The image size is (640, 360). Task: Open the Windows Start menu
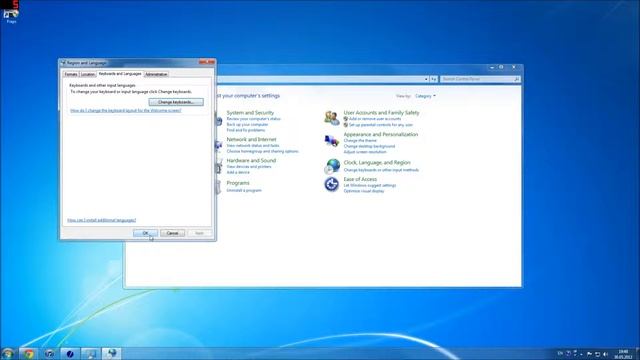click(x=7, y=354)
